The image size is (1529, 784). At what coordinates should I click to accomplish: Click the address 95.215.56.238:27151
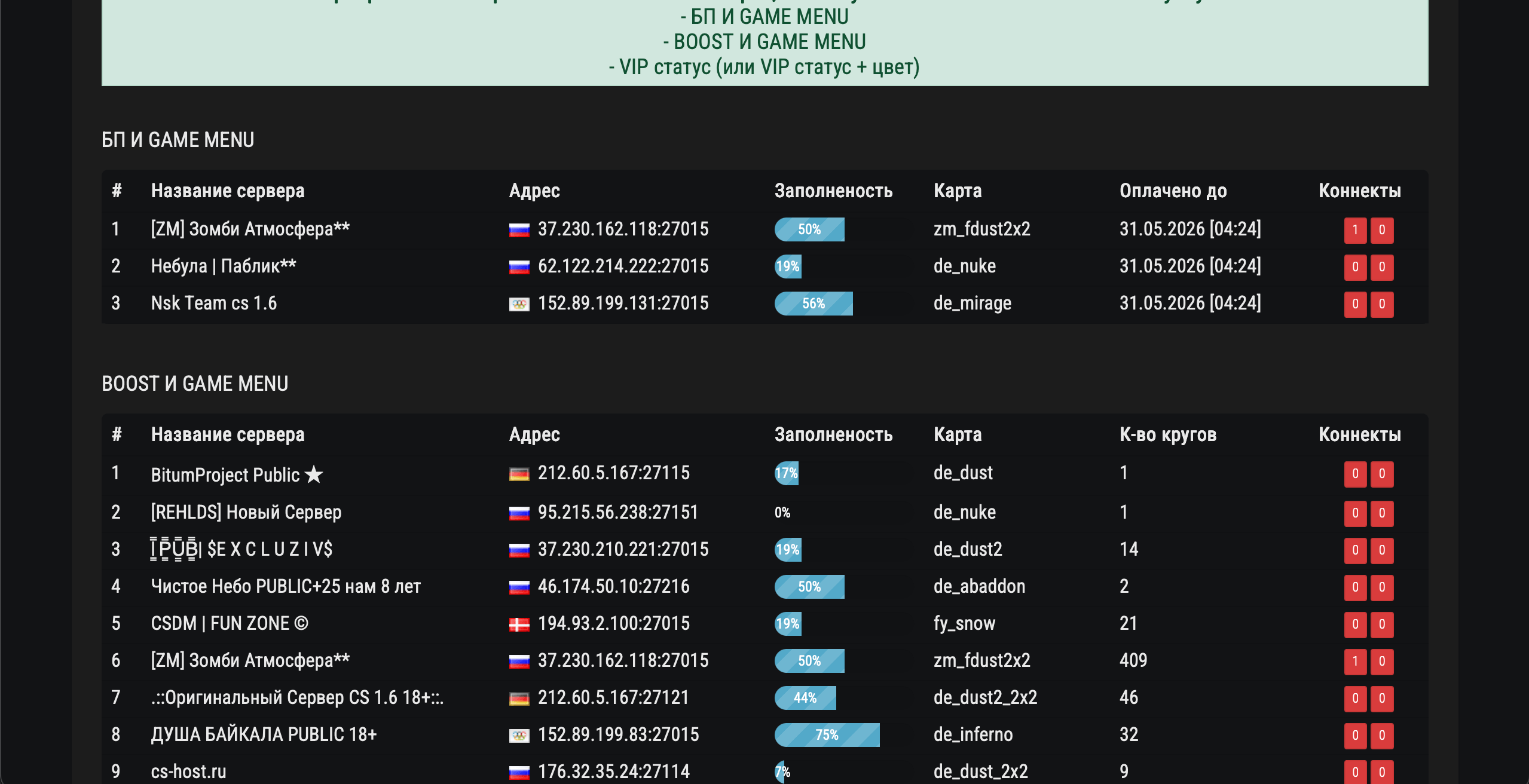(618, 512)
